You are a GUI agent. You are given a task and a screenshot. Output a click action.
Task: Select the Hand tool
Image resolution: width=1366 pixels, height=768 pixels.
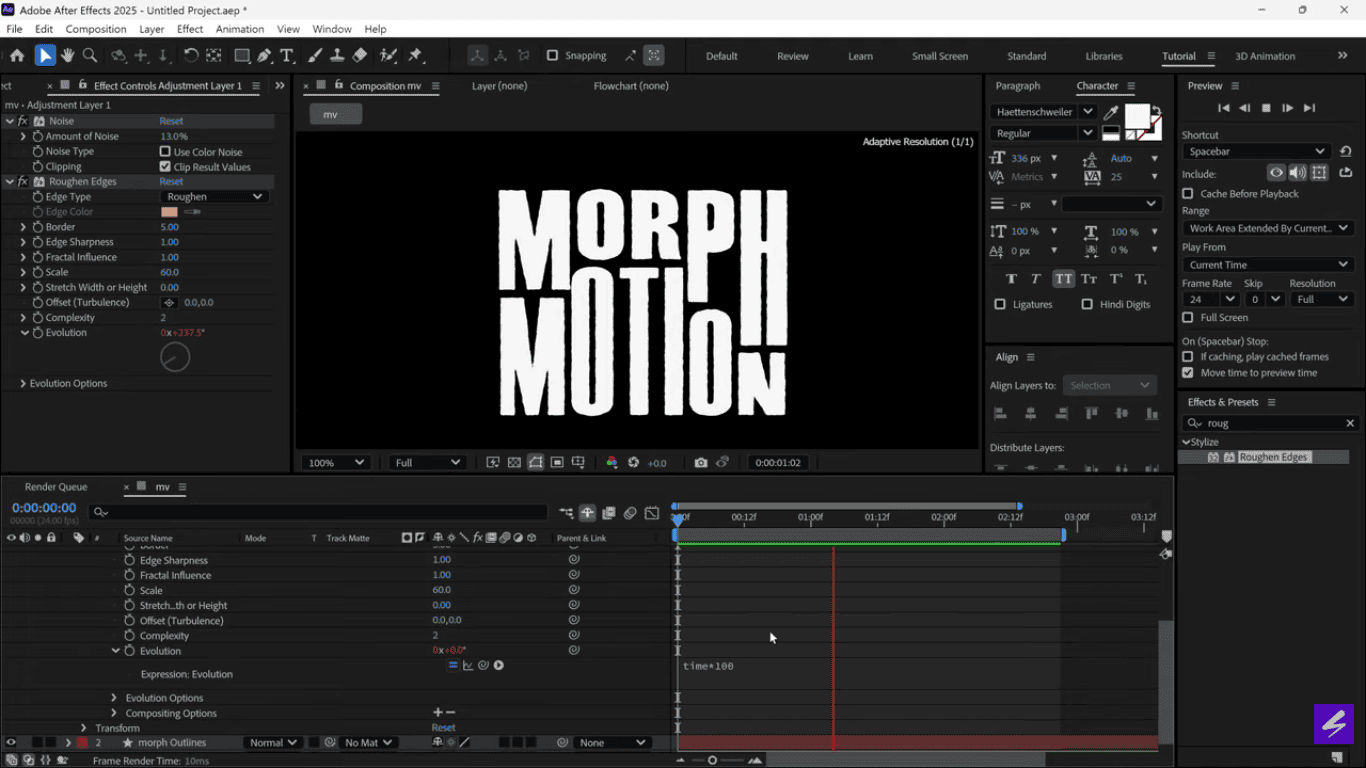(x=68, y=56)
